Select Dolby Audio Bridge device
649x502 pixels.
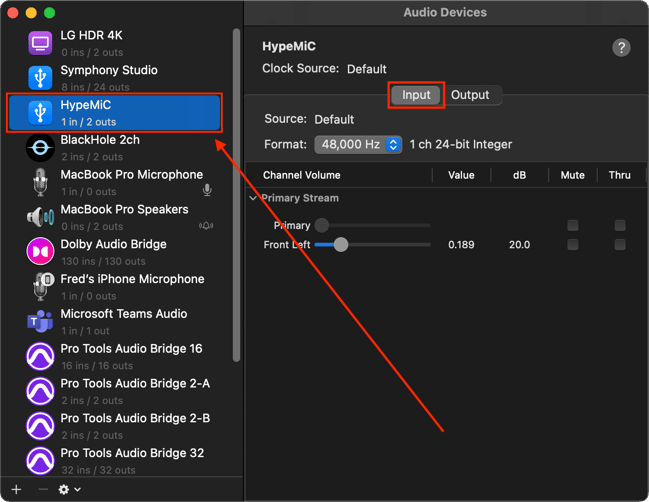pyautogui.click(x=114, y=252)
